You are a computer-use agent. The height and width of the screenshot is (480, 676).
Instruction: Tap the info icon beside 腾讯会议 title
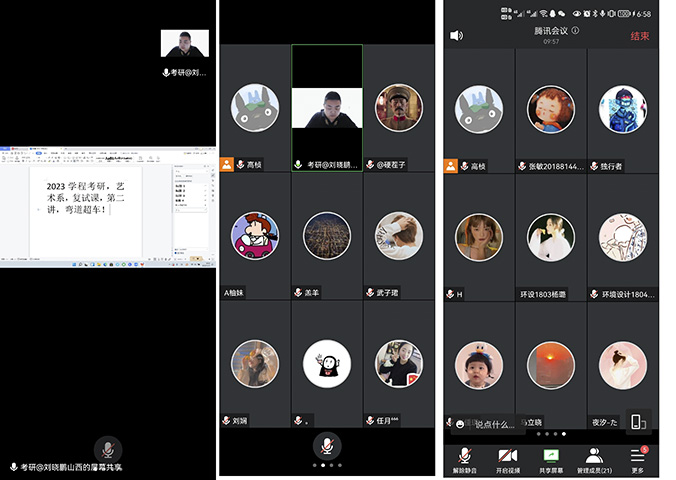[575, 31]
